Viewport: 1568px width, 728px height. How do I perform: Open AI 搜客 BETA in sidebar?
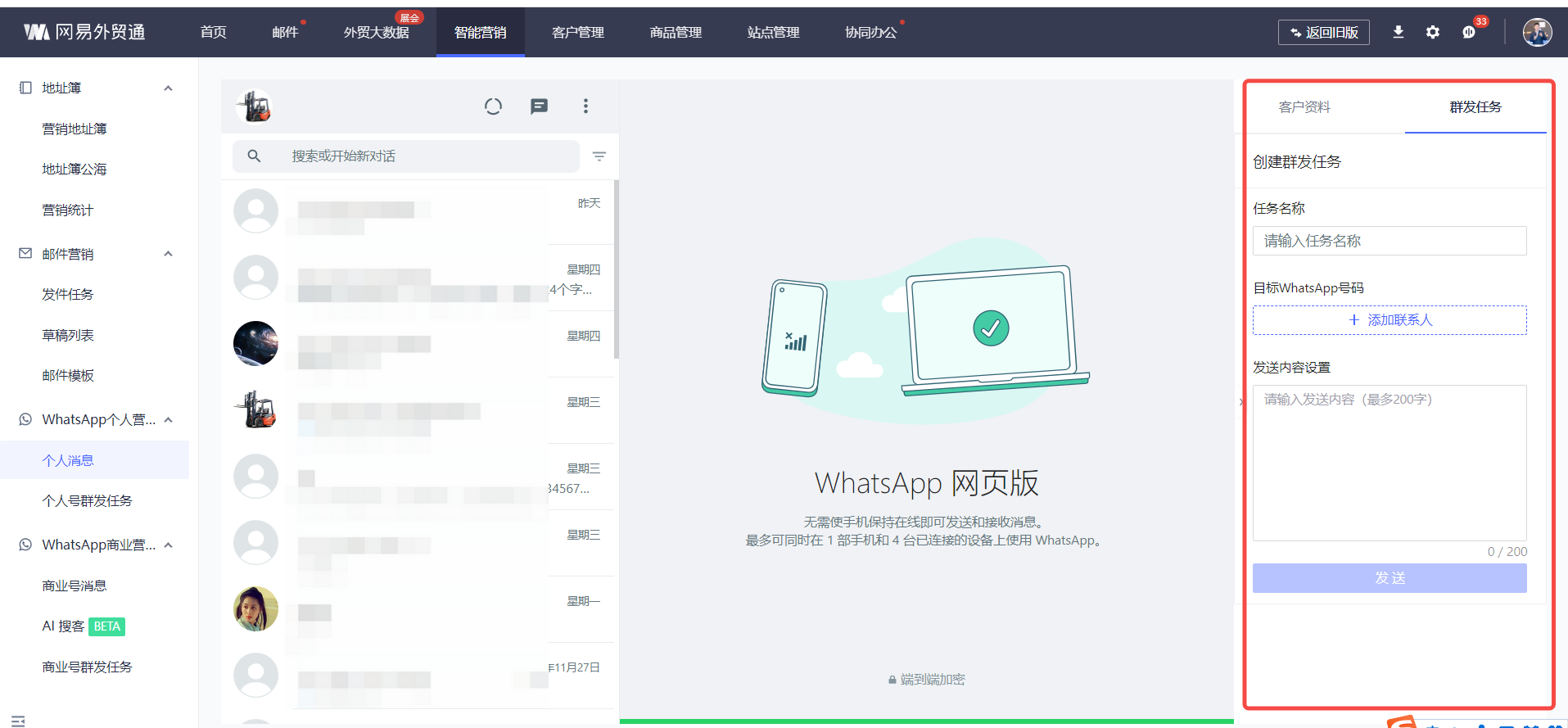(84, 626)
